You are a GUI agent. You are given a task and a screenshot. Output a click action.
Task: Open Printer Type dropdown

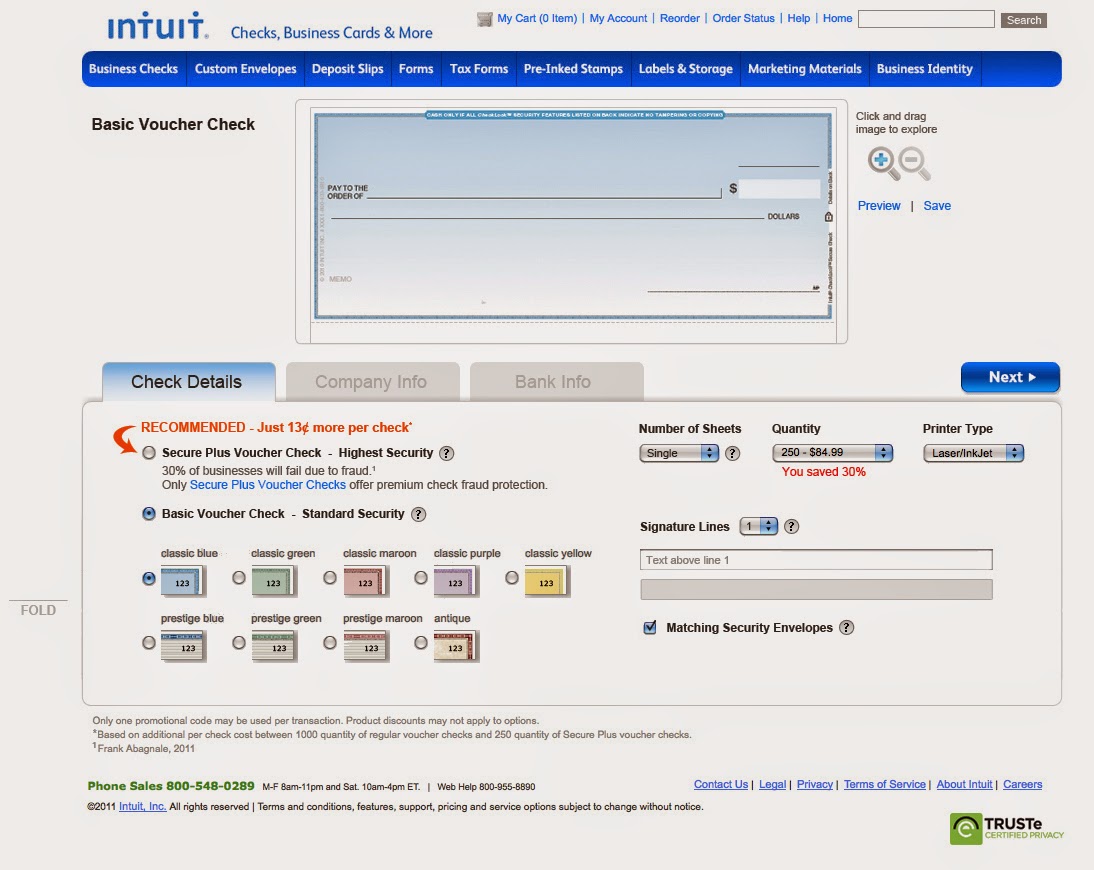click(x=973, y=453)
